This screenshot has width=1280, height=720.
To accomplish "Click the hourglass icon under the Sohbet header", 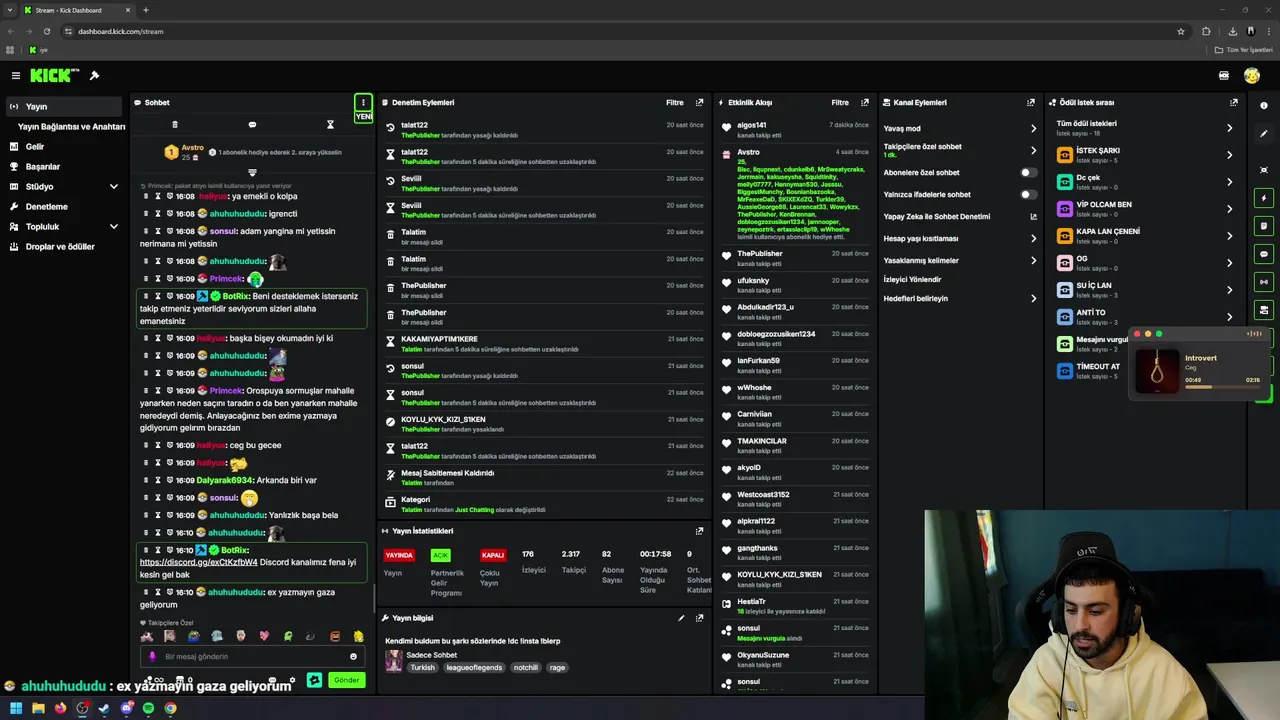I will click(x=330, y=125).
